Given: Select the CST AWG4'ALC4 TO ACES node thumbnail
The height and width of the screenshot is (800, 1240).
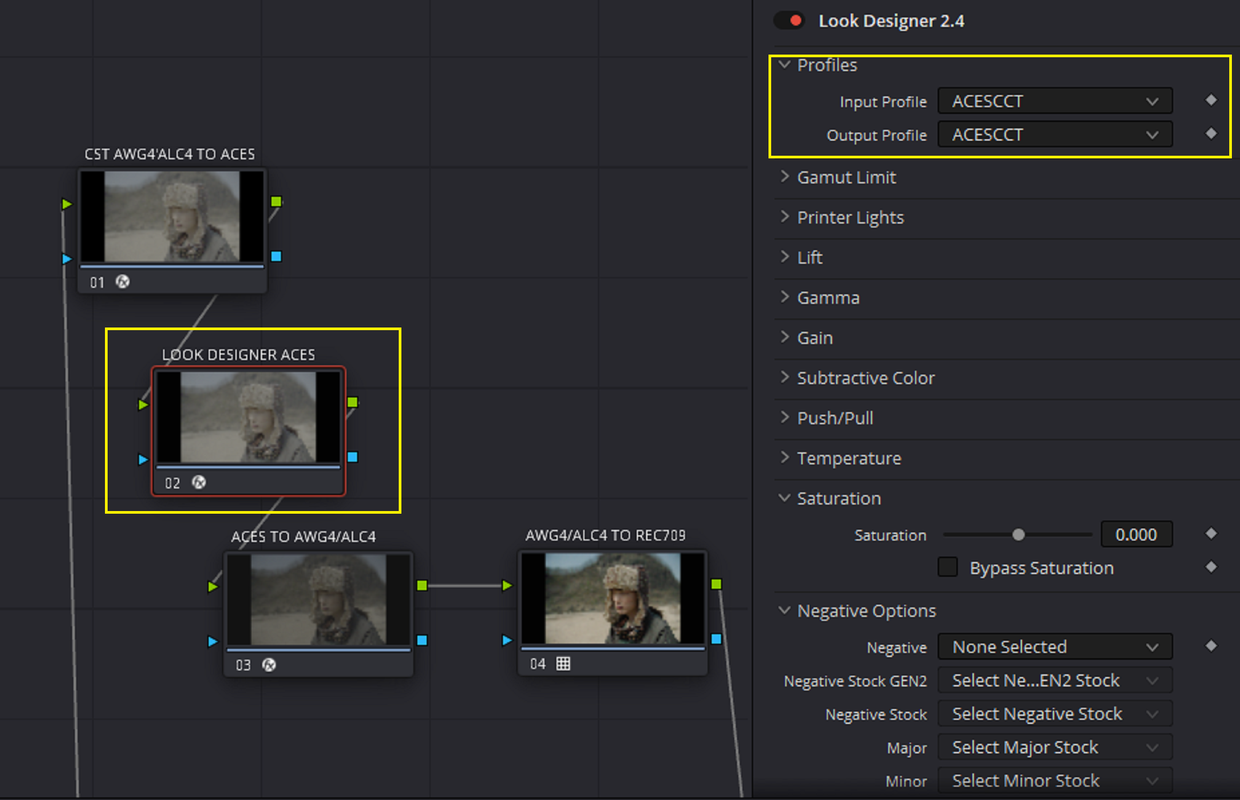Looking at the screenshot, I should click(x=172, y=217).
